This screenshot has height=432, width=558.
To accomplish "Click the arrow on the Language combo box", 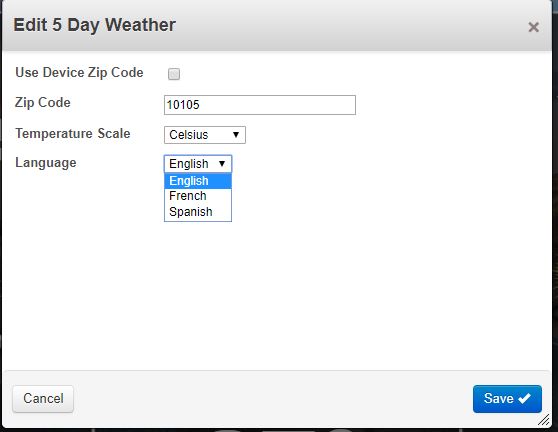I will 222,164.
